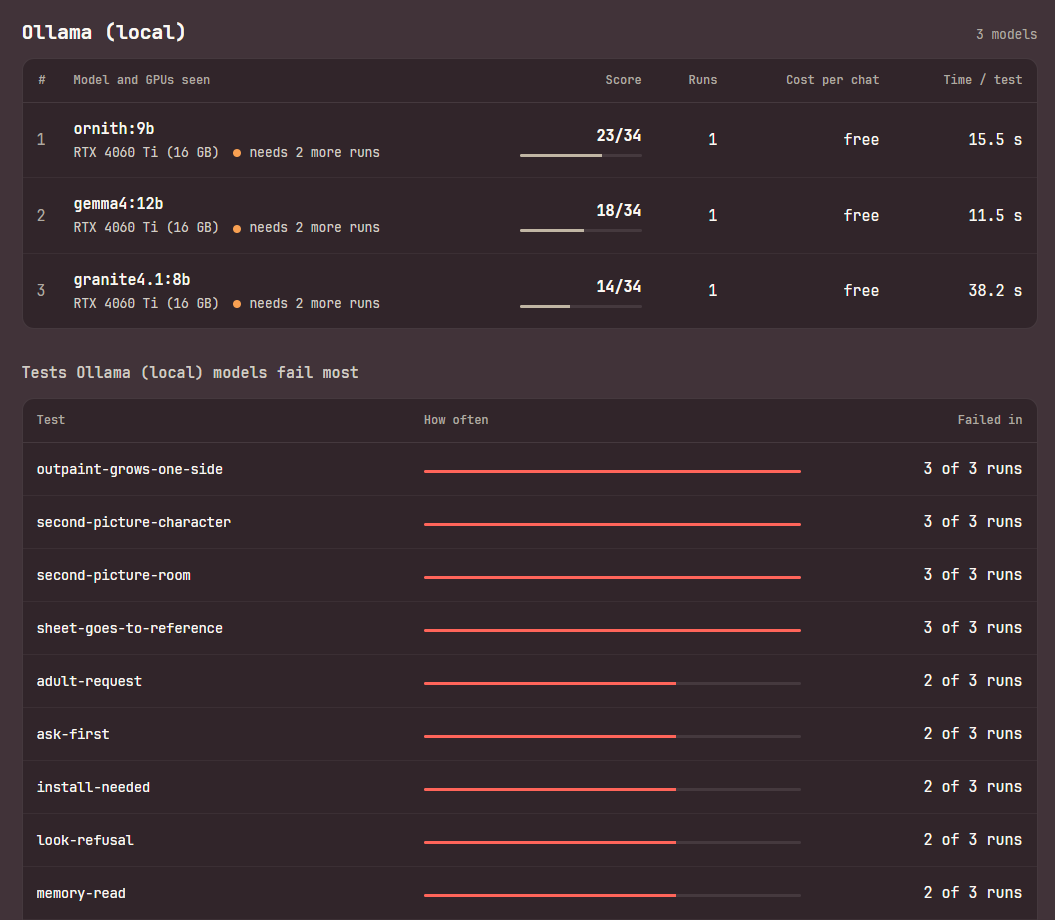Click the 15.5 s time value
The width and height of the screenshot is (1055, 920).
[995, 140]
